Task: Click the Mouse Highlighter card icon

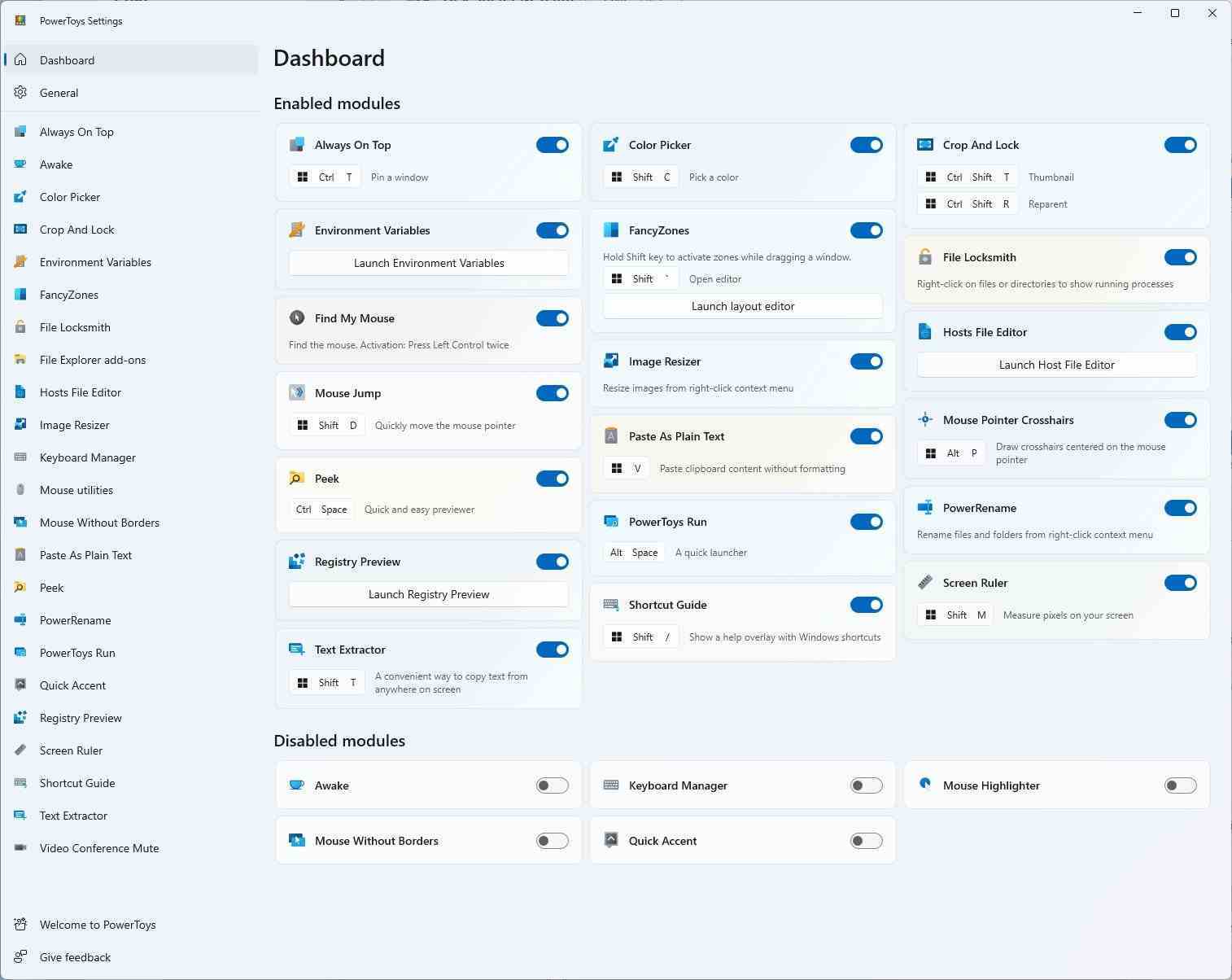Action: [925, 785]
